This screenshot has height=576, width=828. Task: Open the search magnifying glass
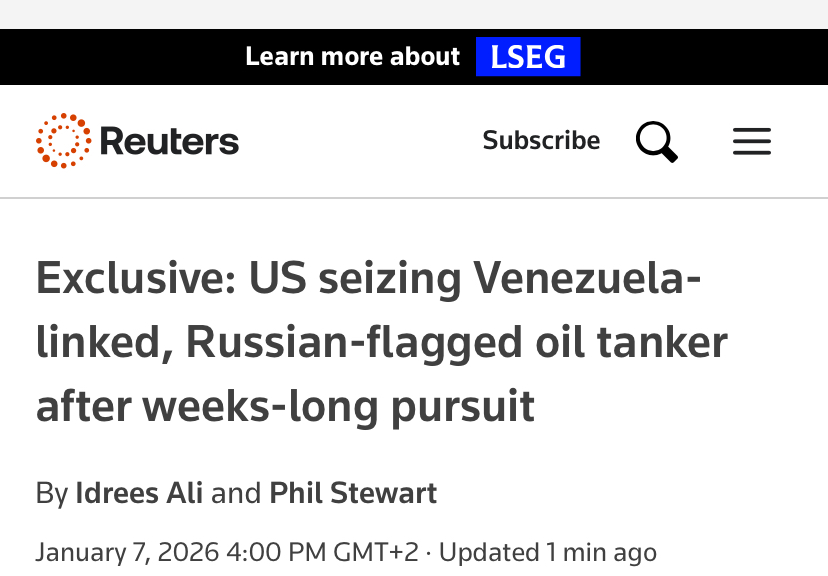click(656, 142)
